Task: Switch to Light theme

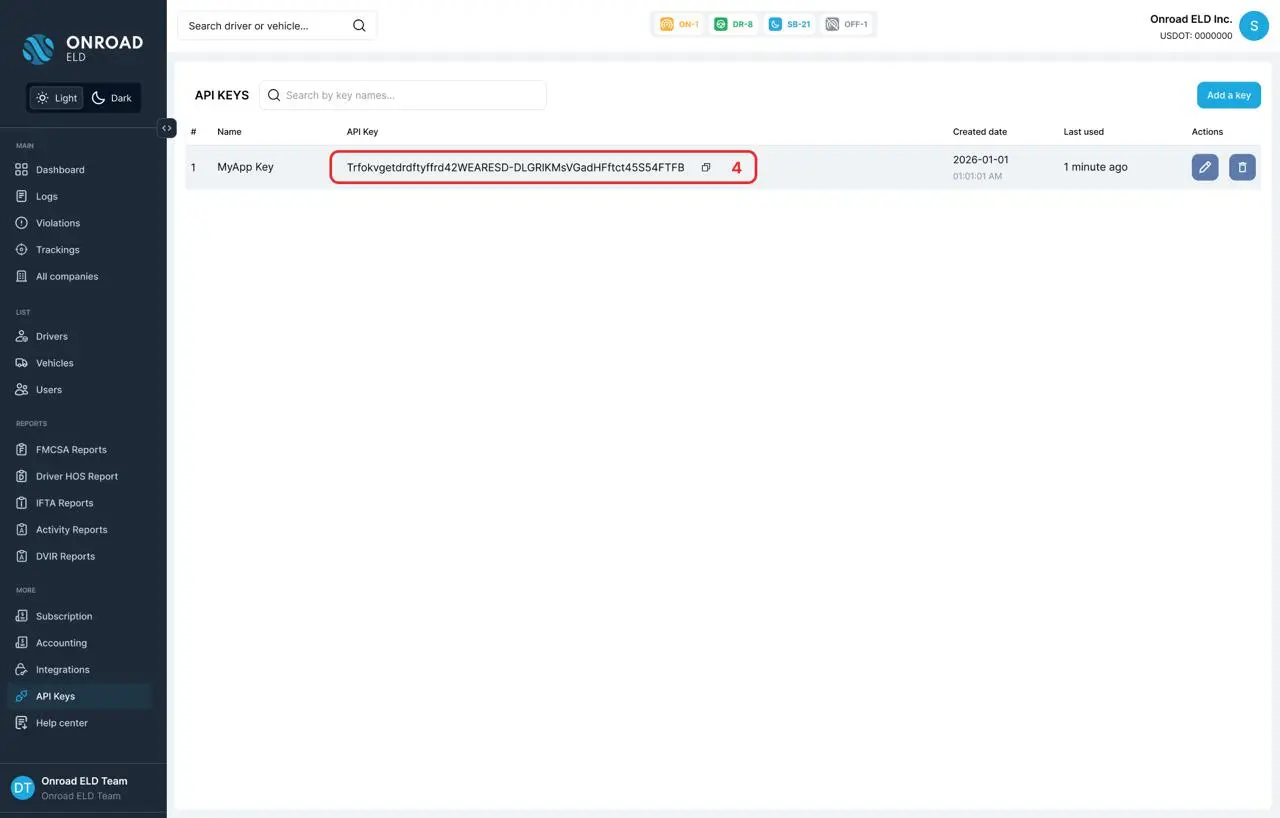Action: (x=57, y=98)
